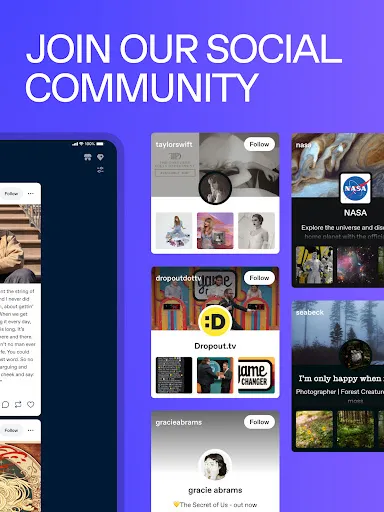Viewport: 384px width, 512px height.
Task: Click the dropoutdottv username
Action: click(178, 278)
